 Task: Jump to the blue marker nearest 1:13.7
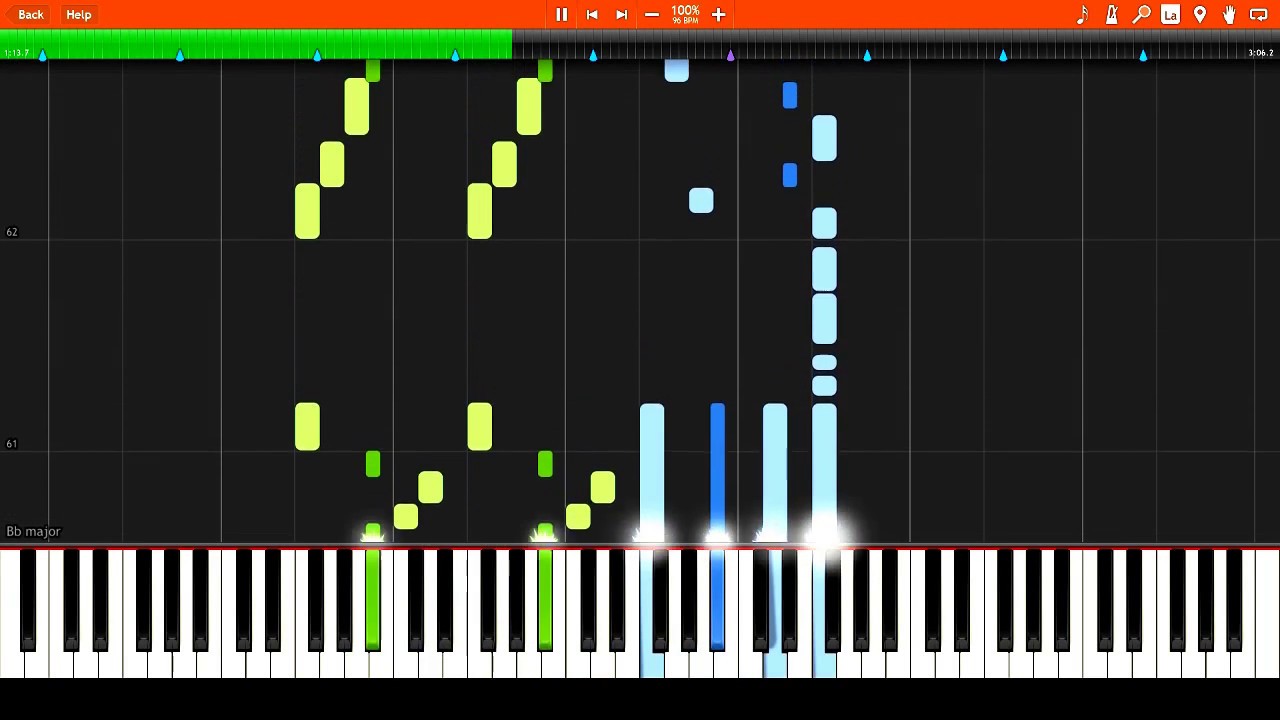click(42, 55)
